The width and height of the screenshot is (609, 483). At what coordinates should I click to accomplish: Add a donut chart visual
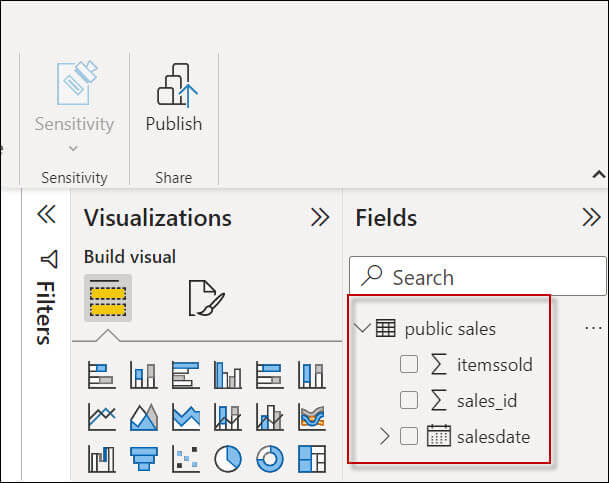click(270, 458)
